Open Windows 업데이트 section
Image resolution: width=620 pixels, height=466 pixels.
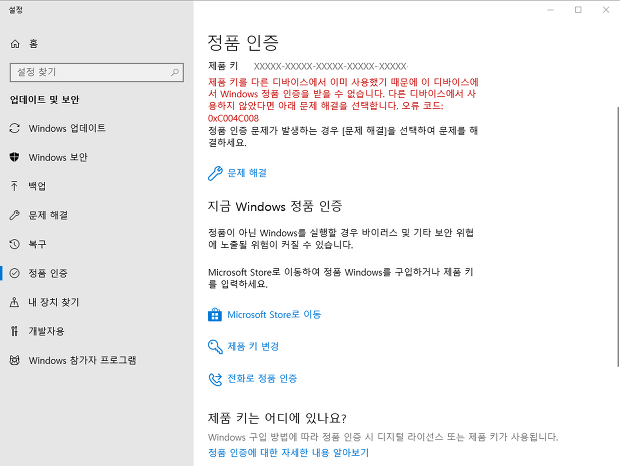[96, 128]
